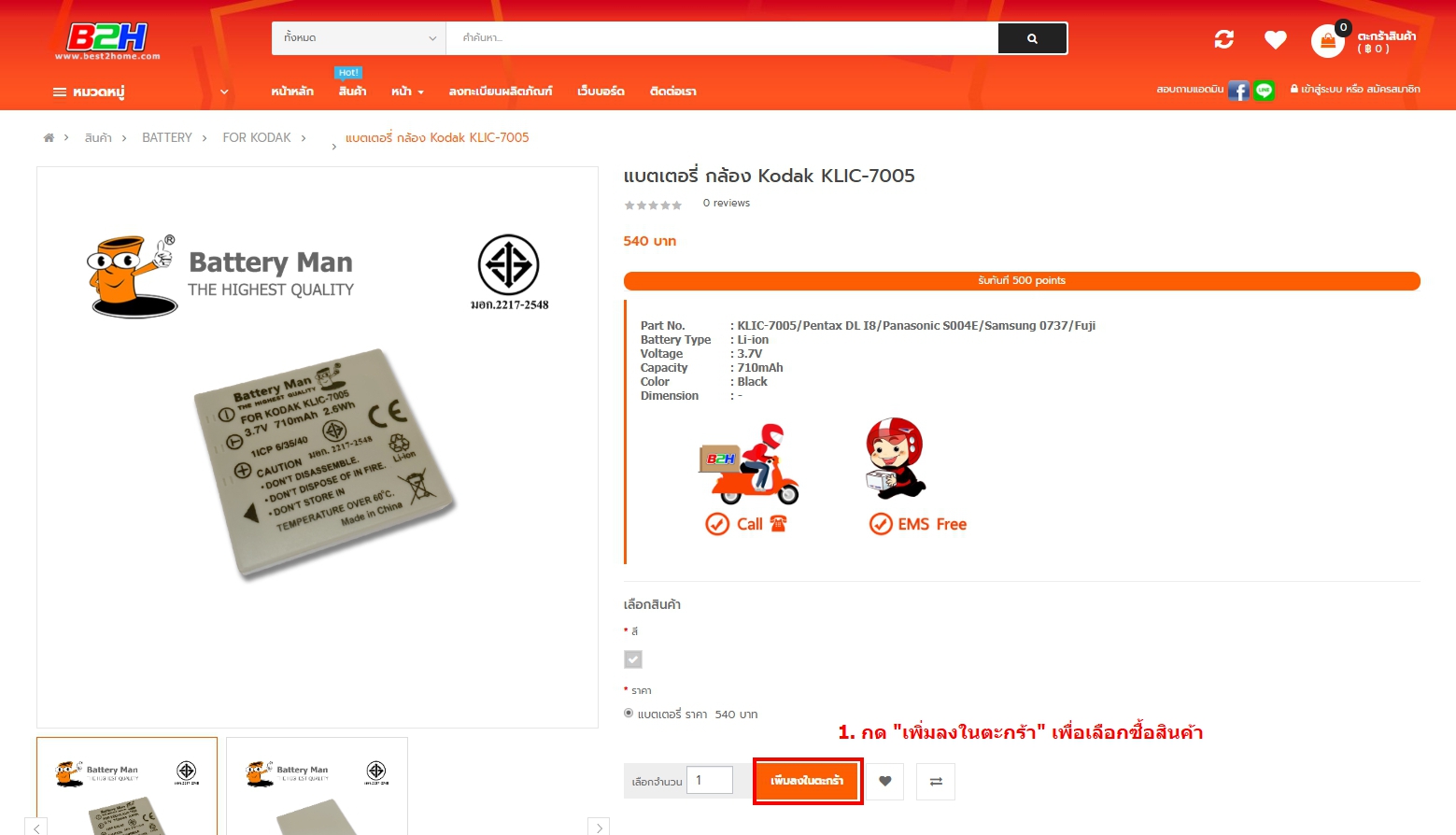
Task: Add product to wishlist heart button
Action: pyautogui.click(x=885, y=781)
